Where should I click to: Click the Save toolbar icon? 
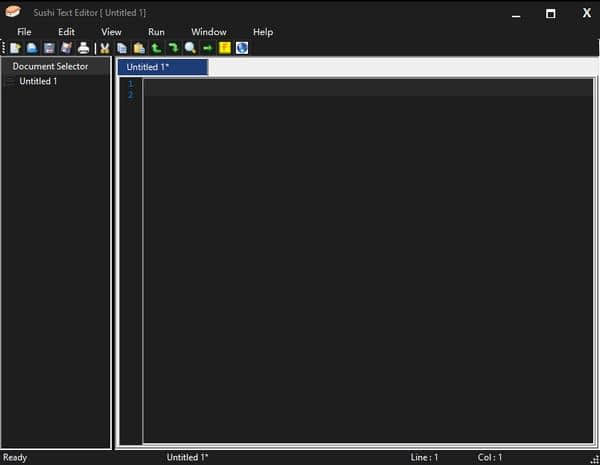[x=49, y=48]
